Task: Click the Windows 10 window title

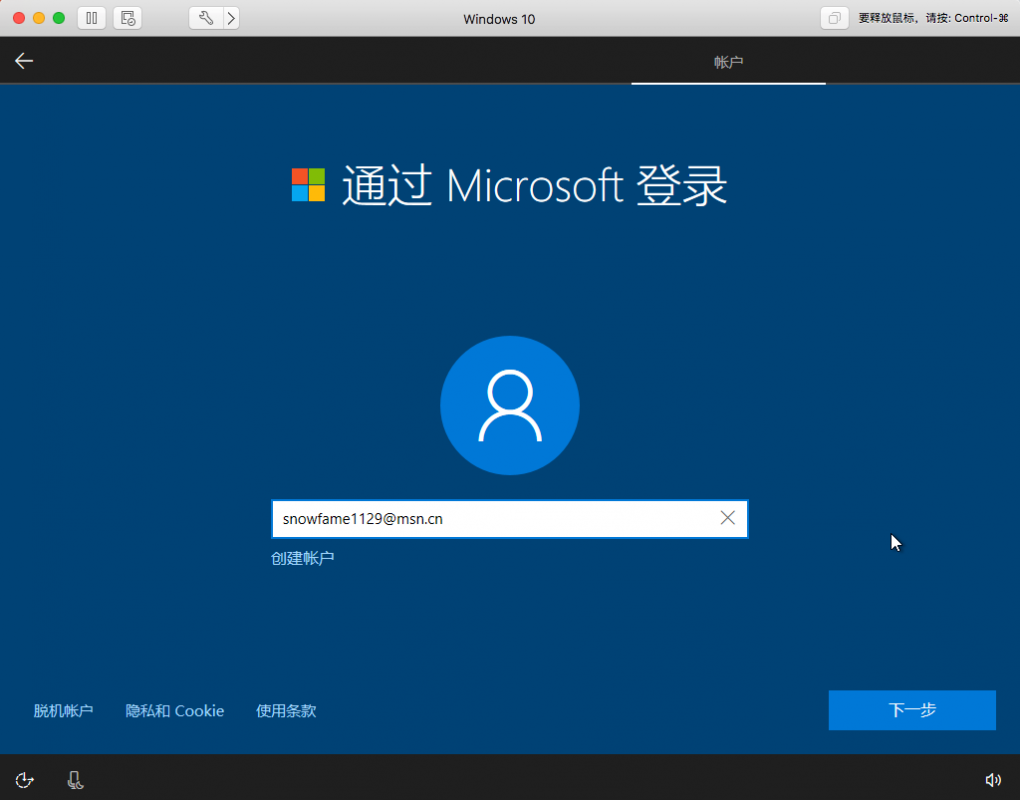Action: click(x=499, y=19)
